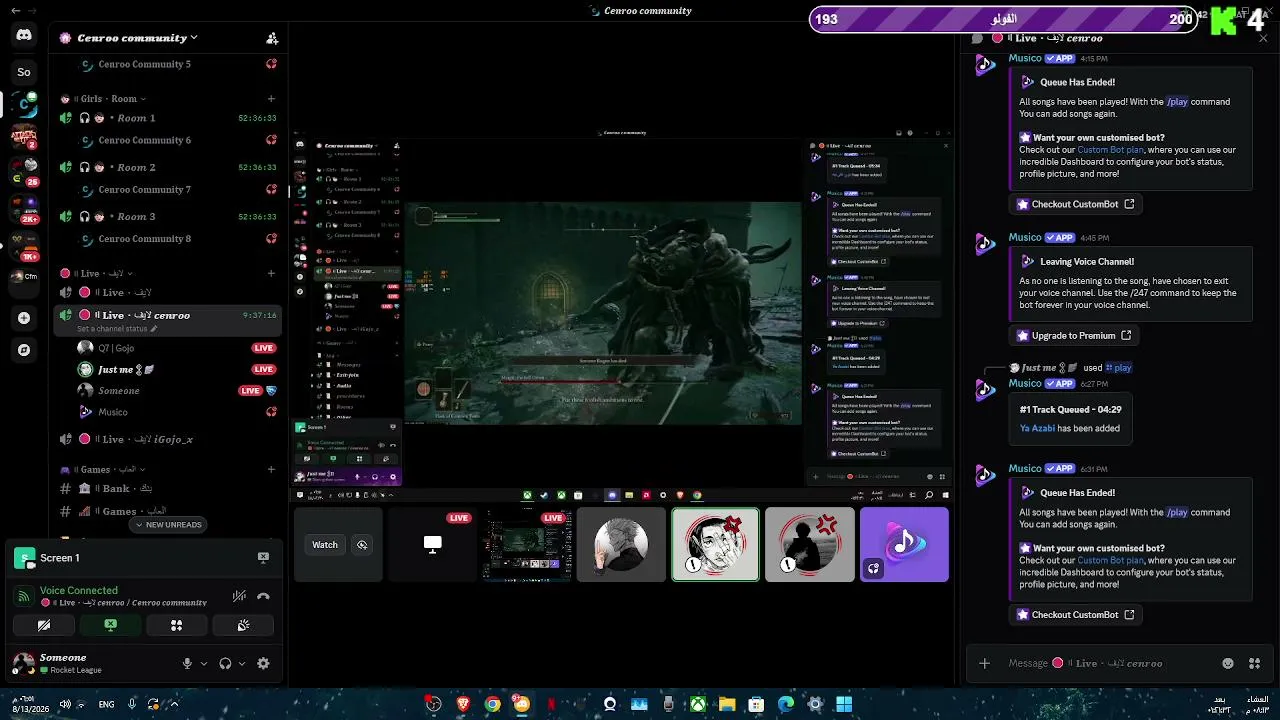Open Google Chrome from the taskbar

click(492, 704)
